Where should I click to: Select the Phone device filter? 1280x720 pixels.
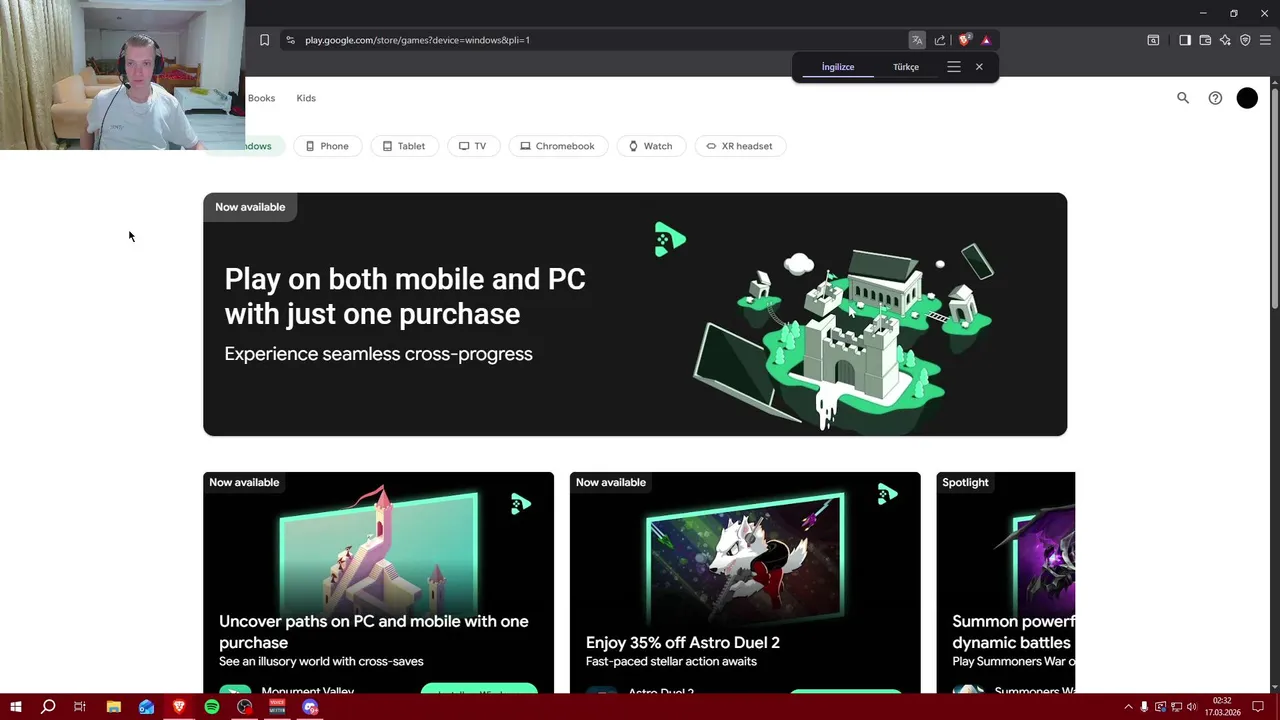pos(327,146)
